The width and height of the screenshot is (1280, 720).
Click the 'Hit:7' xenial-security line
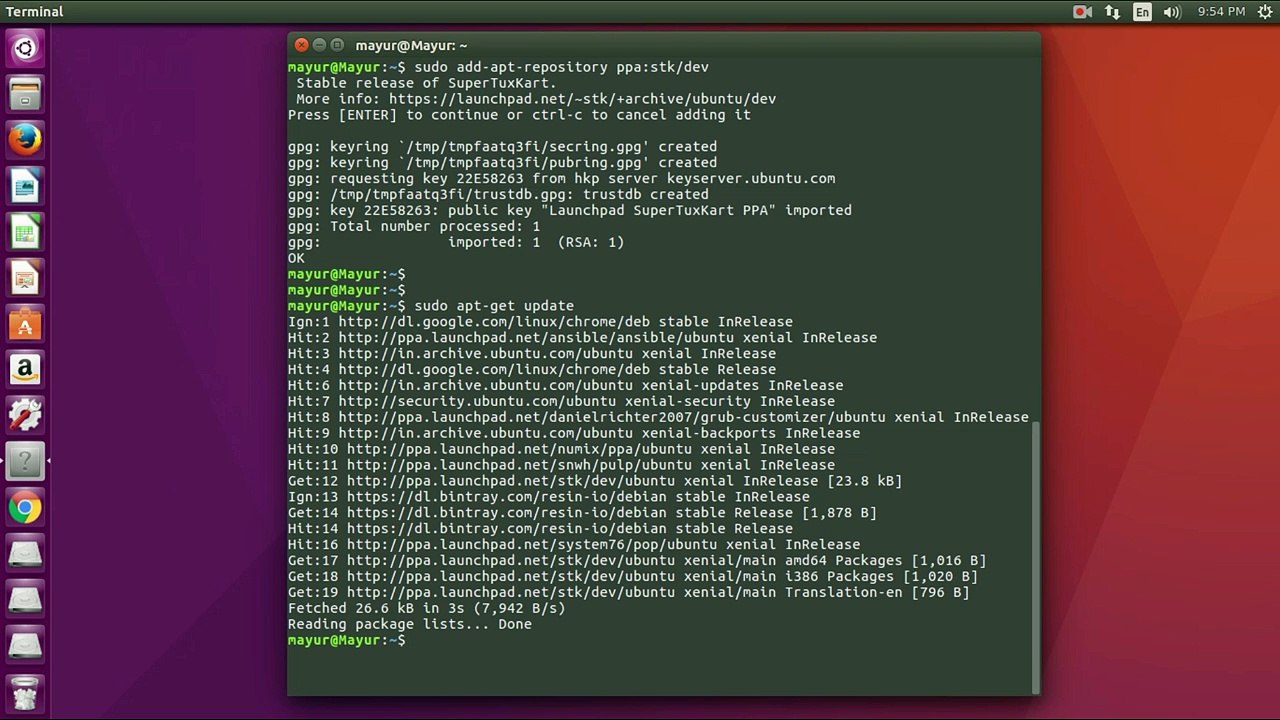click(x=561, y=402)
